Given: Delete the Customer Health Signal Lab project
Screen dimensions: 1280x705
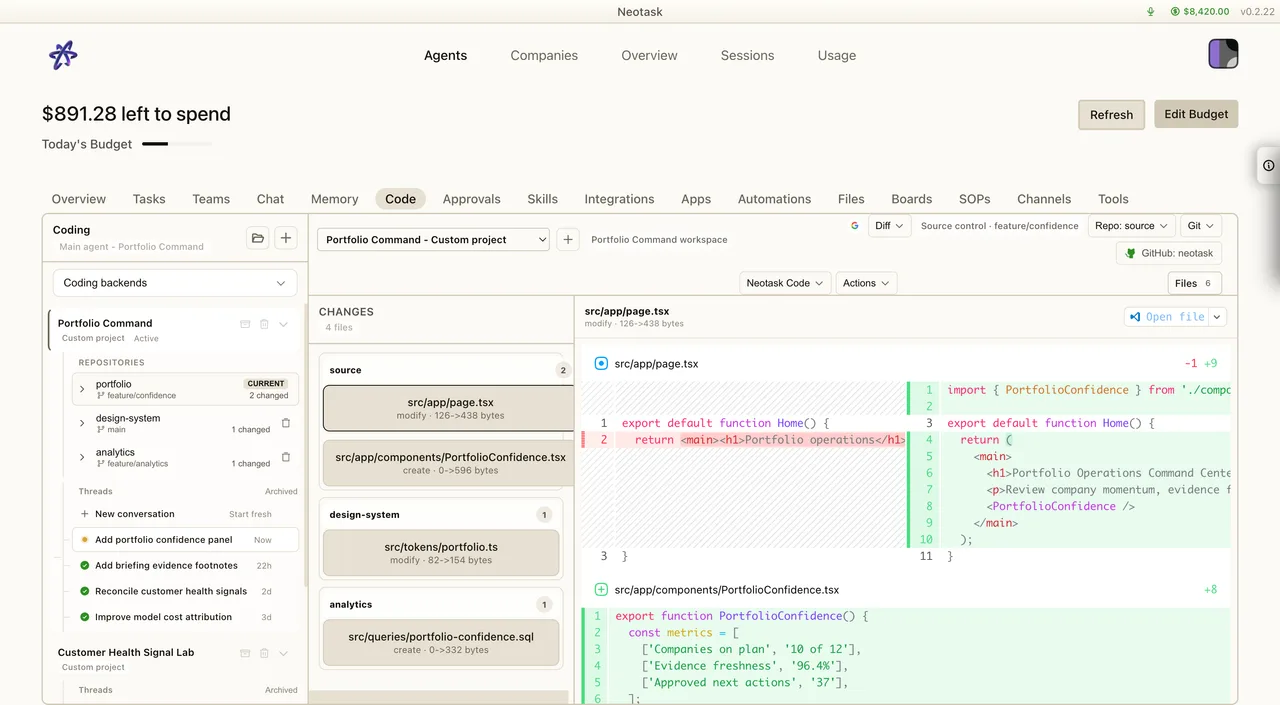Looking at the screenshot, I should point(264,653).
